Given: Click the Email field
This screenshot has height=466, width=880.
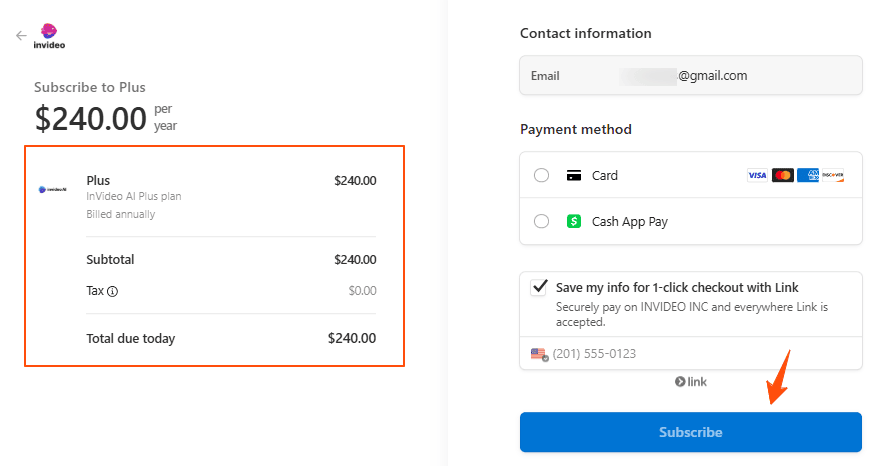Looking at the screenshot, I should pos(691,75).
